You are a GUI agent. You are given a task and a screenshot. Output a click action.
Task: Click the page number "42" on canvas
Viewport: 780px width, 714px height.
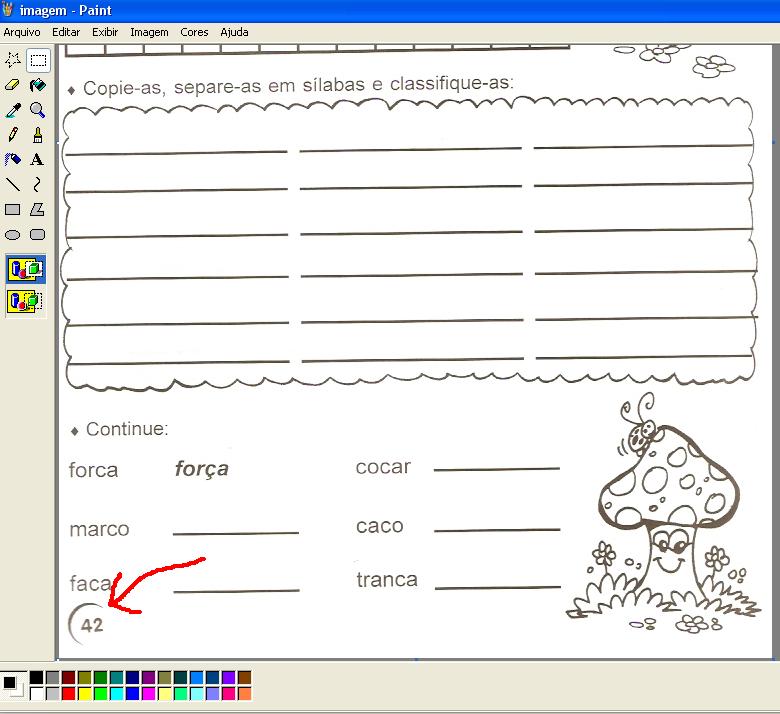pyautogui.click(x=92, y=625)
